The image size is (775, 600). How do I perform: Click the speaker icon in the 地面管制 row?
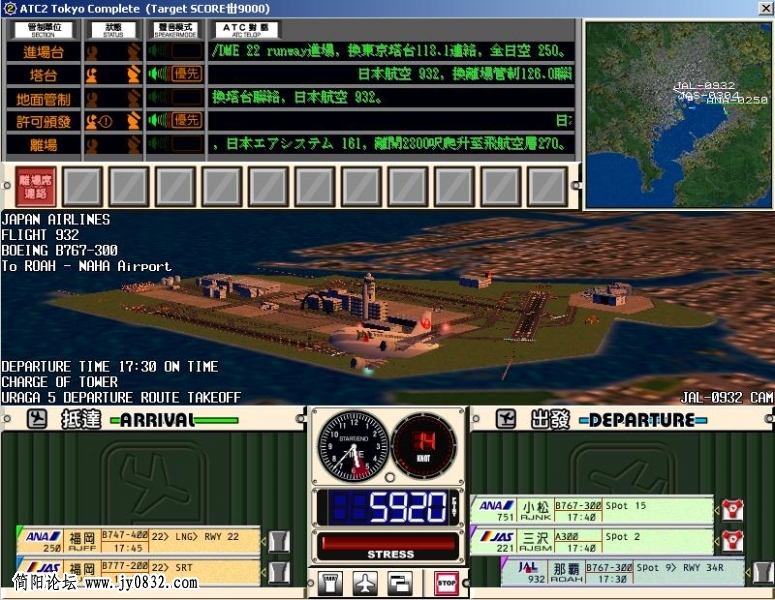158,97
